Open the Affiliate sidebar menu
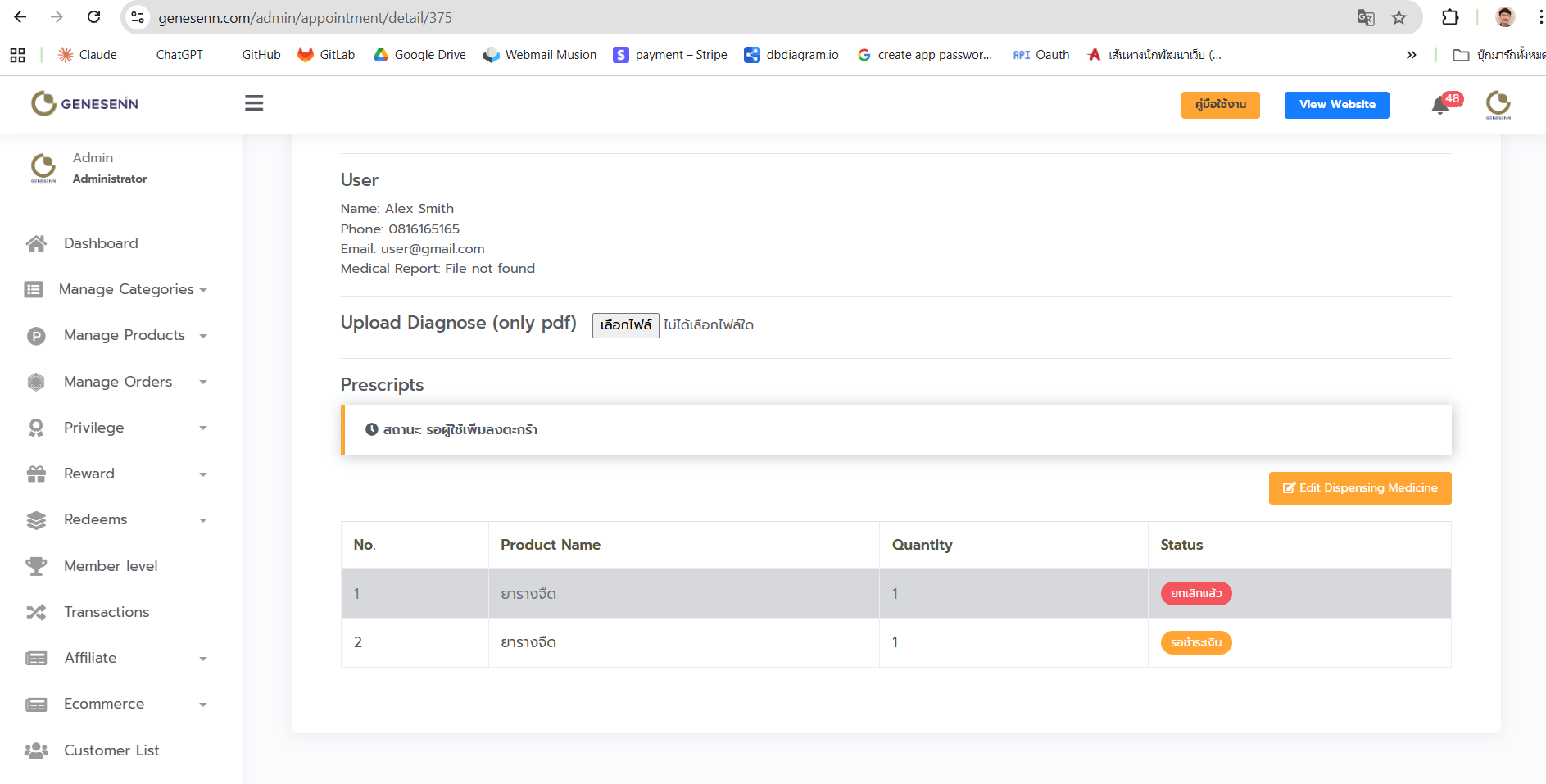 click(x=90, y=658)
